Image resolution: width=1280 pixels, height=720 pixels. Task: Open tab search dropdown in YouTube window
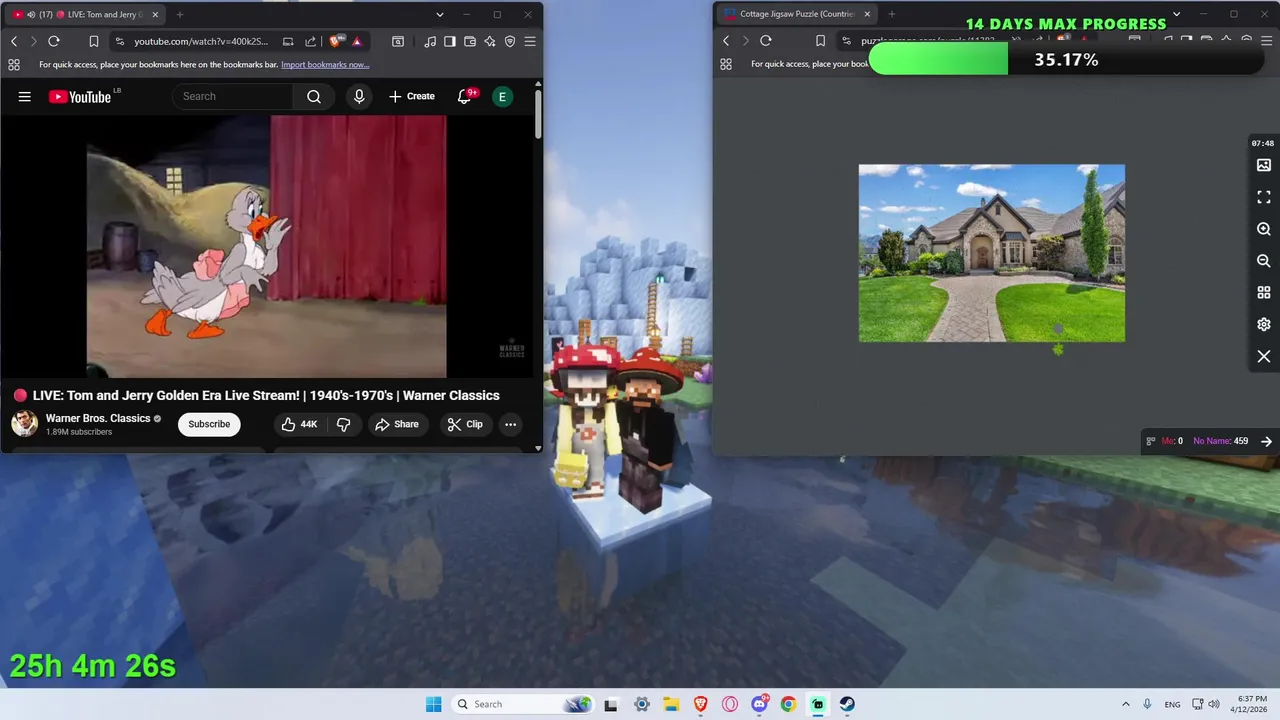(x=440, y=14)
